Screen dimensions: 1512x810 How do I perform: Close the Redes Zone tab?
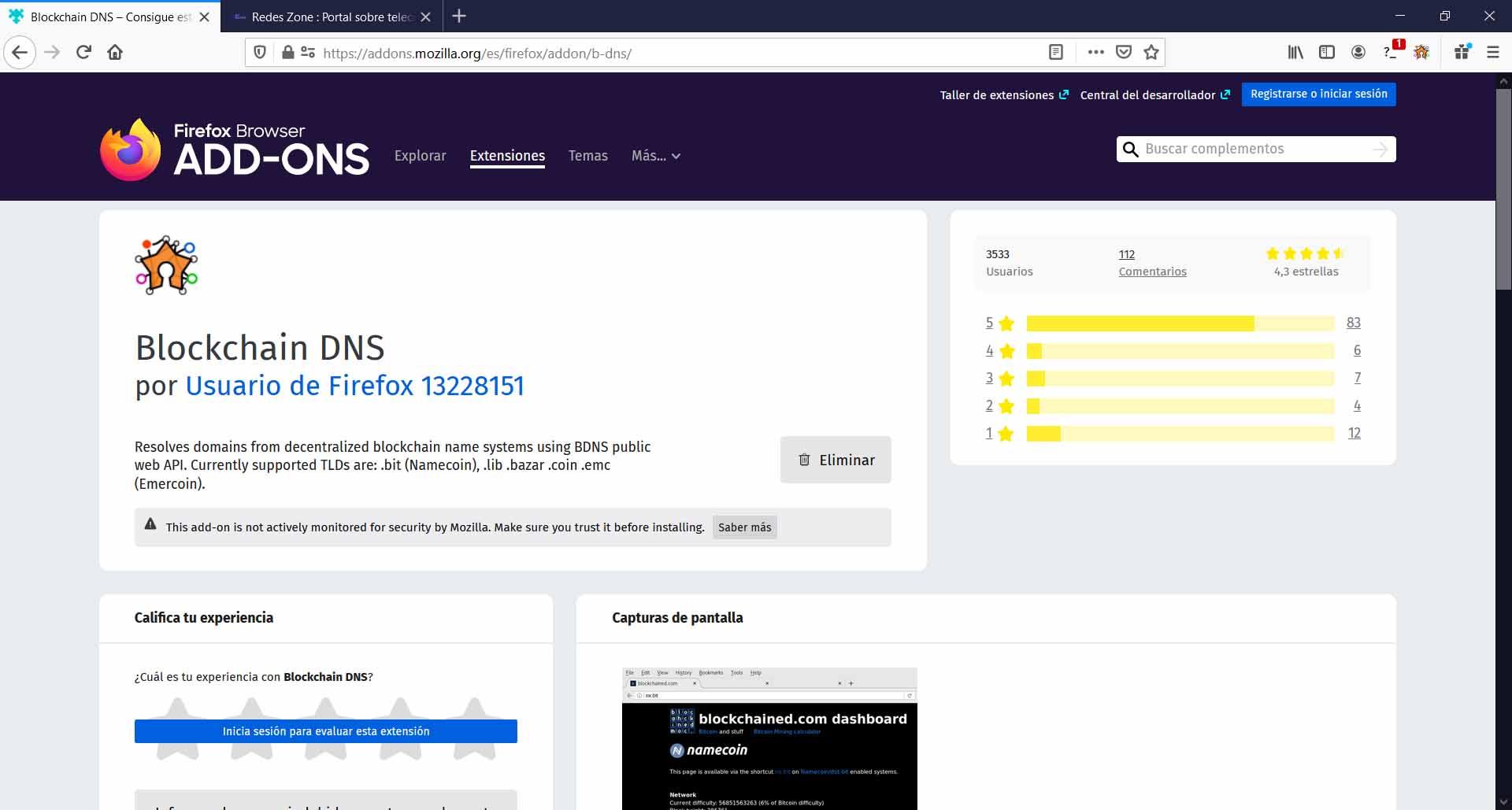426,17
